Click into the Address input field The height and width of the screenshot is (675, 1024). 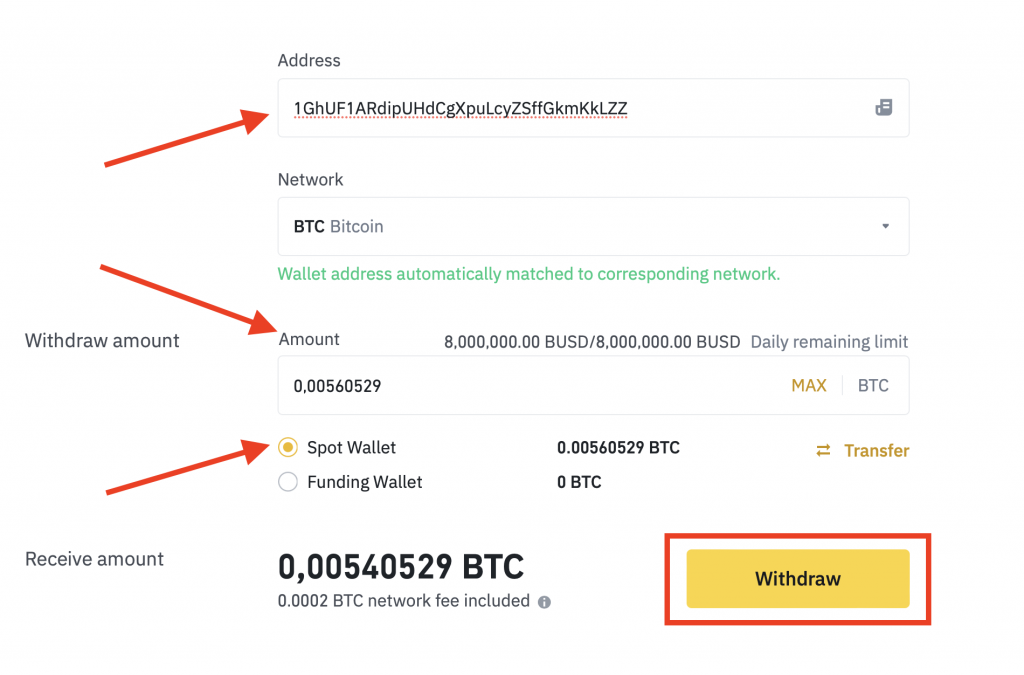[570, 108]
